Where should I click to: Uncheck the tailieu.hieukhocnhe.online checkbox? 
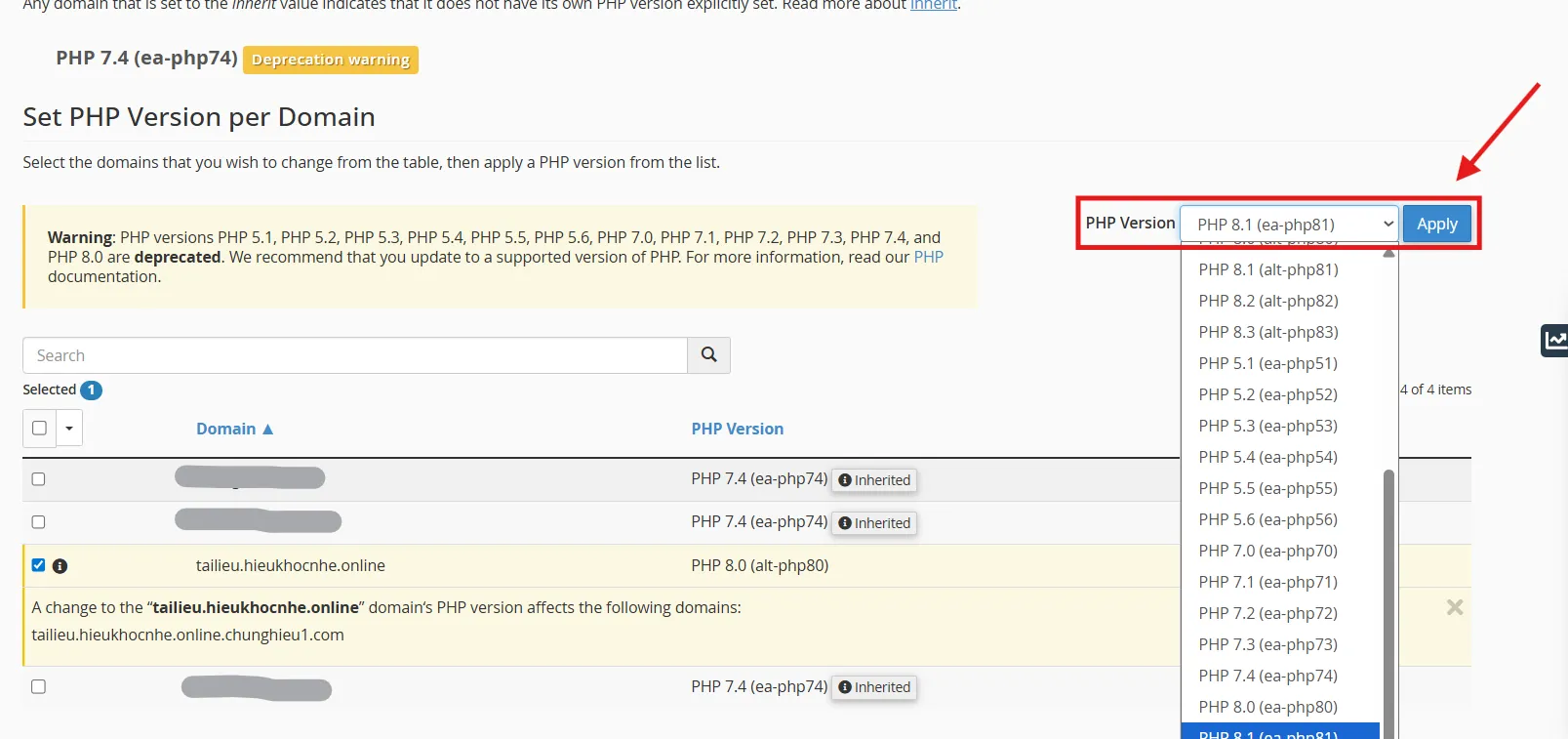39,565
